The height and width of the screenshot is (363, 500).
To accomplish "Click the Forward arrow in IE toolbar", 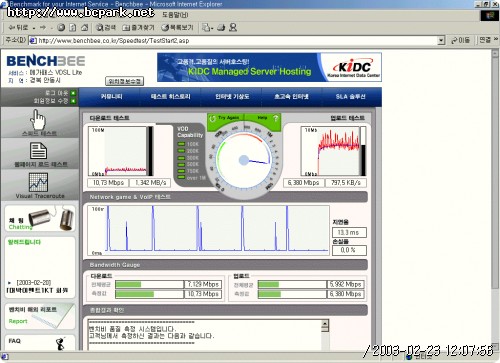I will click(43, 28).
